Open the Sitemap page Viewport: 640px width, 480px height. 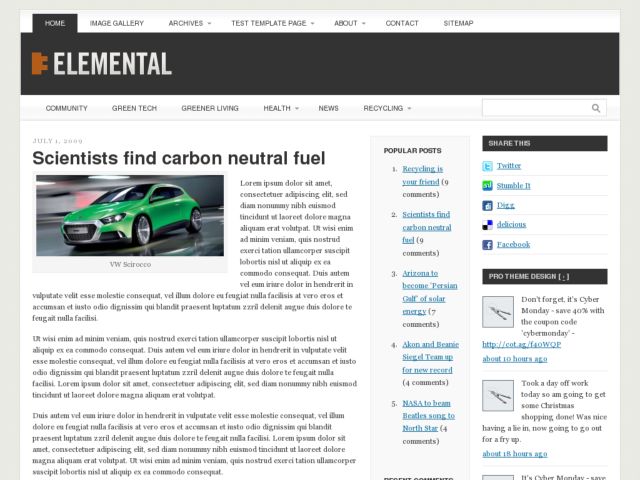458,23
